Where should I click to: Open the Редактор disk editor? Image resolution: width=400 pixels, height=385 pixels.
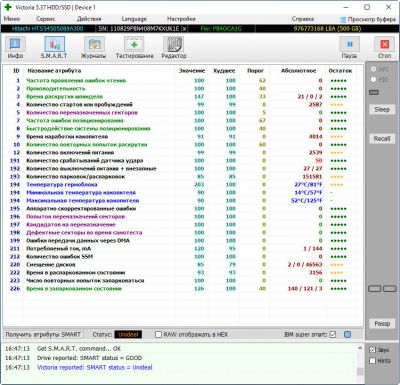174,48
